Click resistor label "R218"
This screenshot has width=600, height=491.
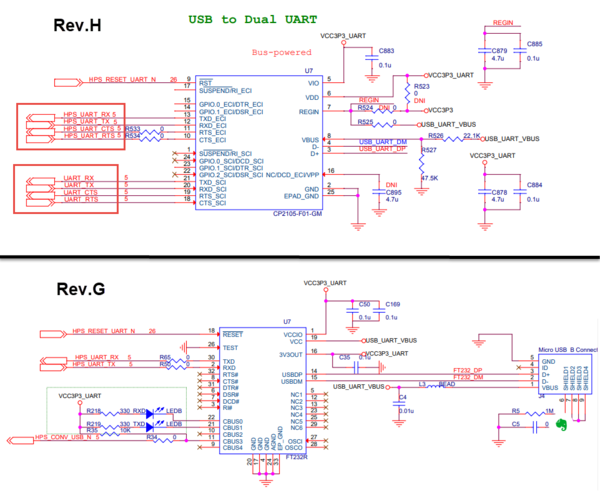93,411
